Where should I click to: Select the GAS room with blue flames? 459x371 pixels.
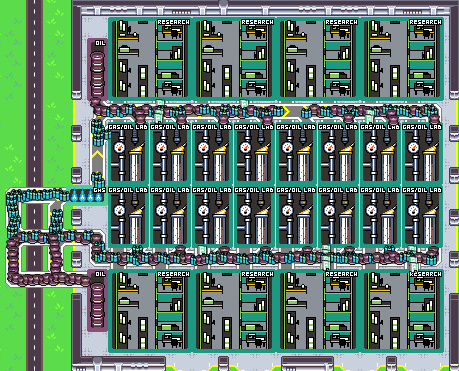point(87,195)
